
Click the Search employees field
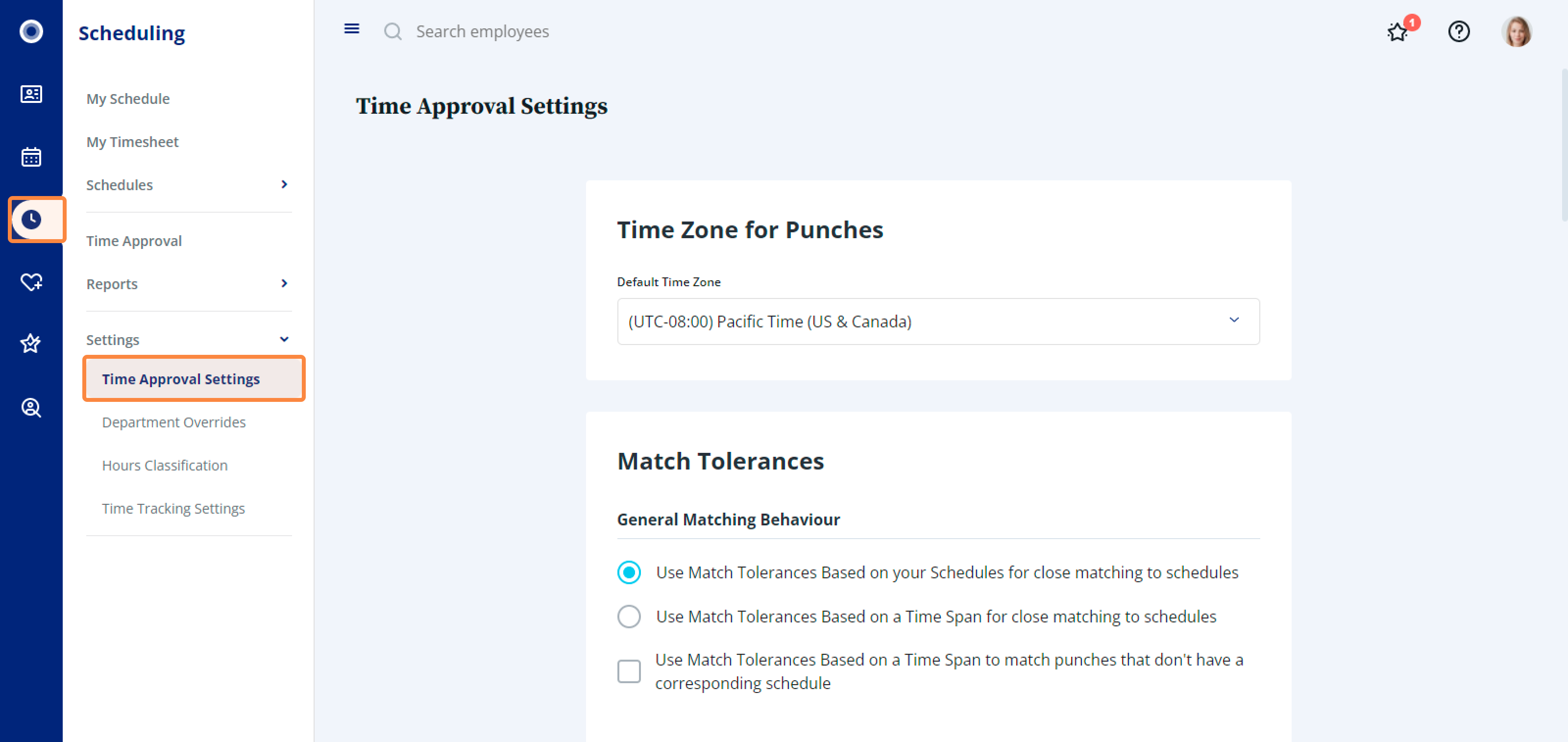click(x=482, y=31)
